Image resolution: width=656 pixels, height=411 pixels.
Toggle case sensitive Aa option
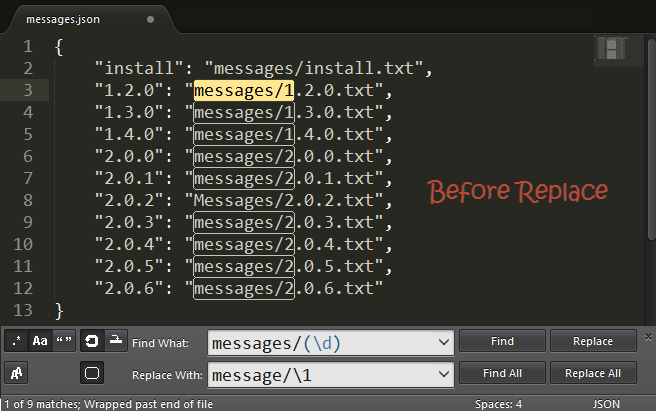[x=40, y=341]
